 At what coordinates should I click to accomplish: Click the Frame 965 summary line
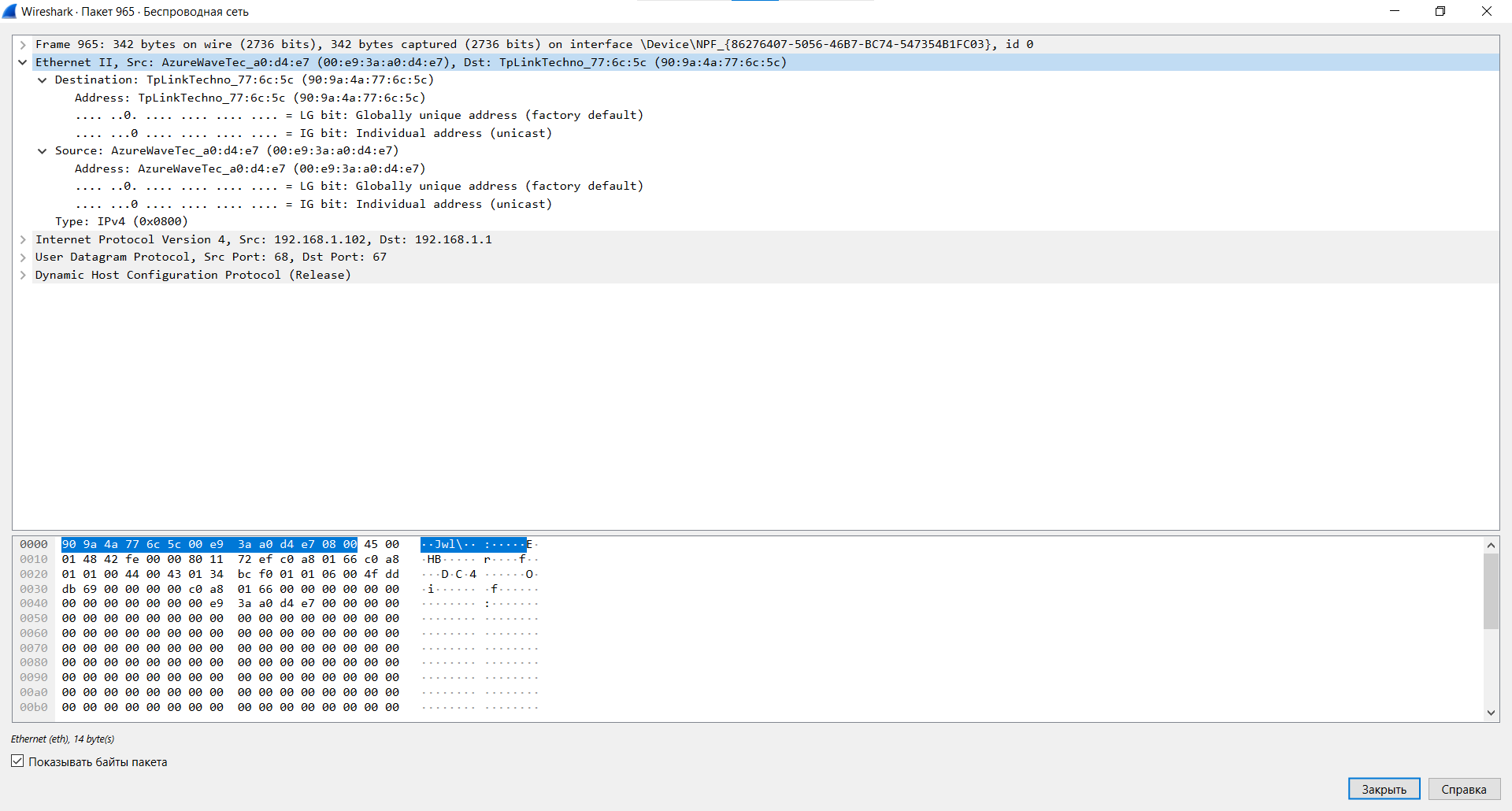534,45
